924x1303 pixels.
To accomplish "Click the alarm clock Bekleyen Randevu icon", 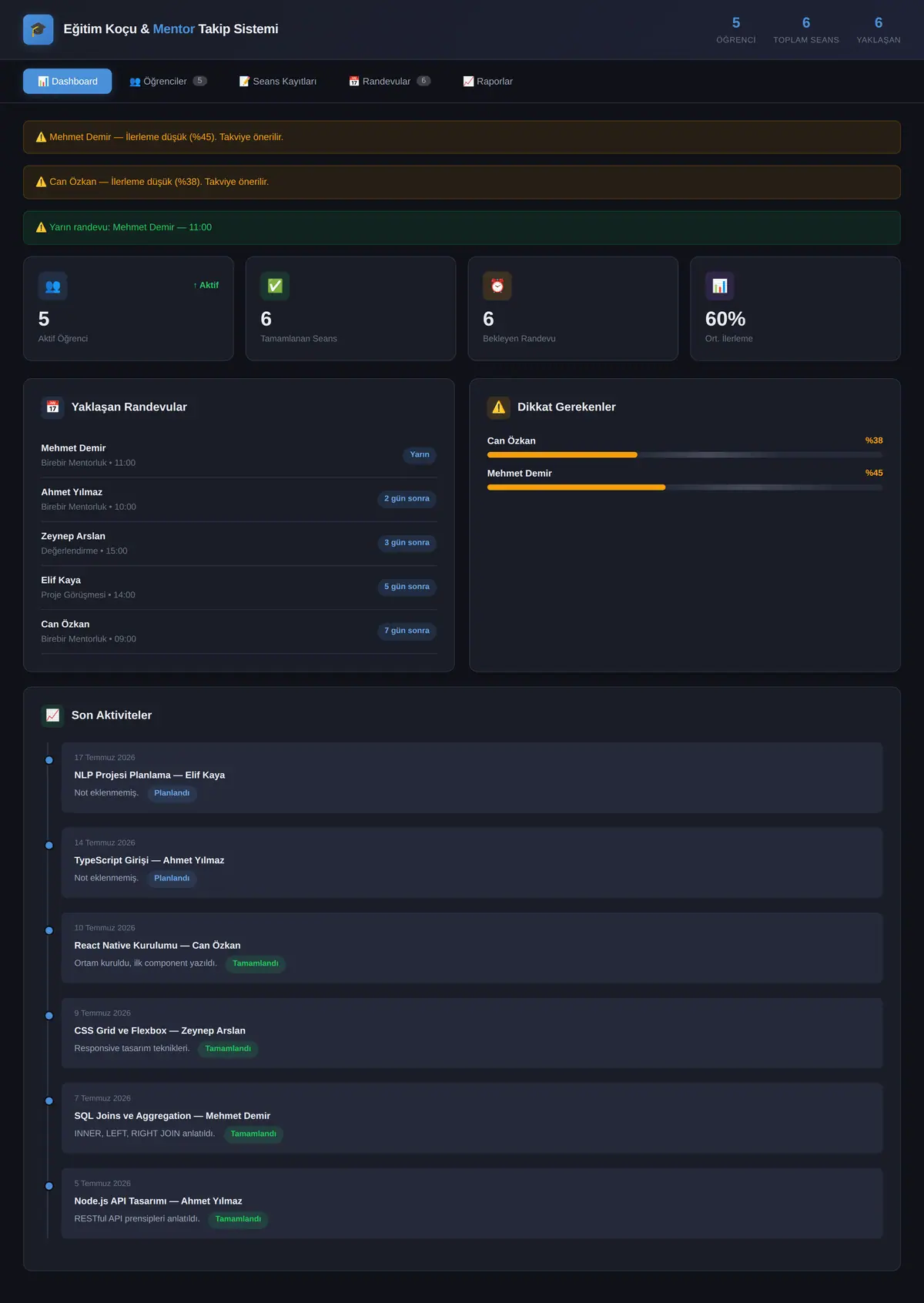I will (x=497, y=286).
